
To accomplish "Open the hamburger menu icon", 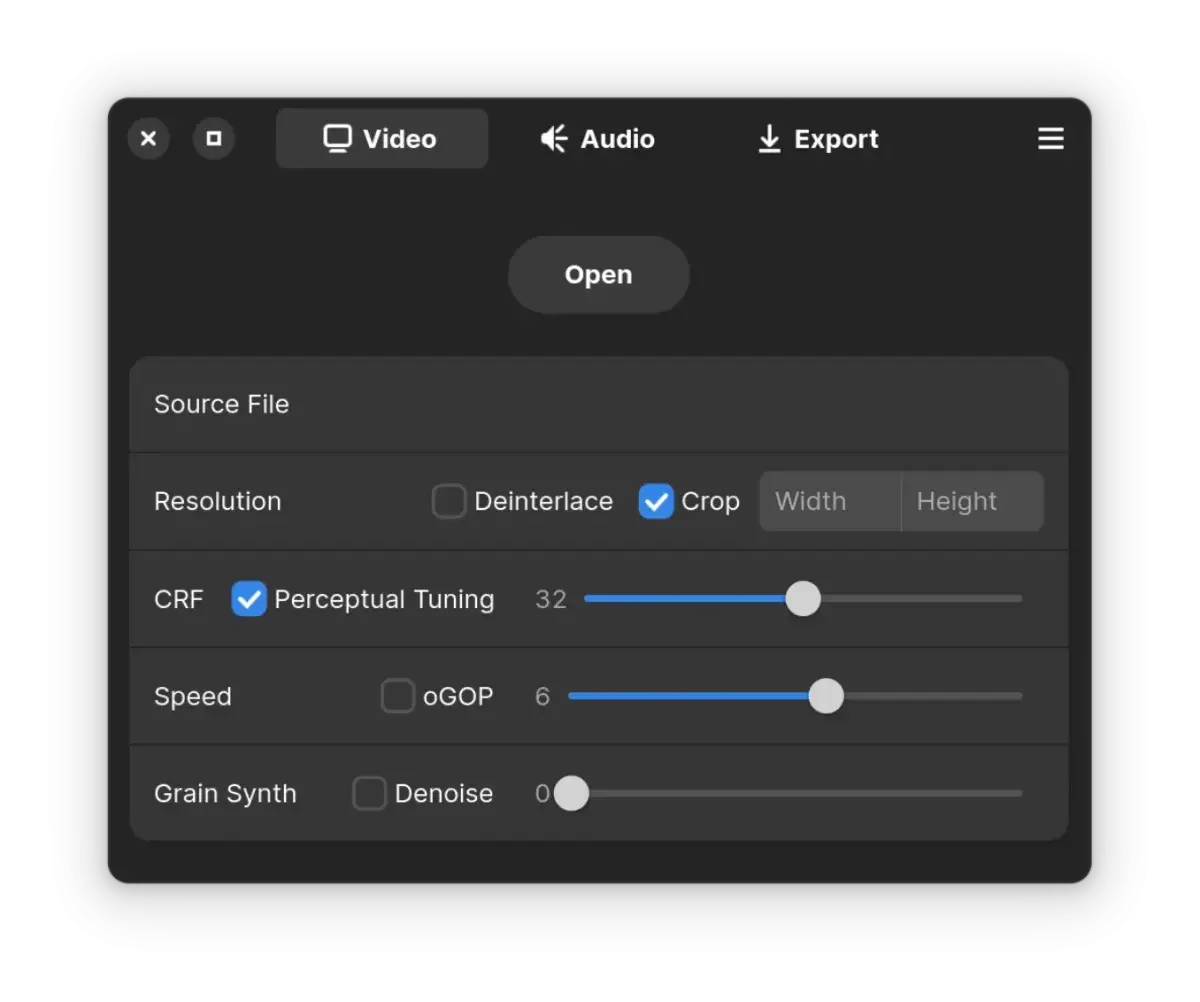I will point(1050,139).
